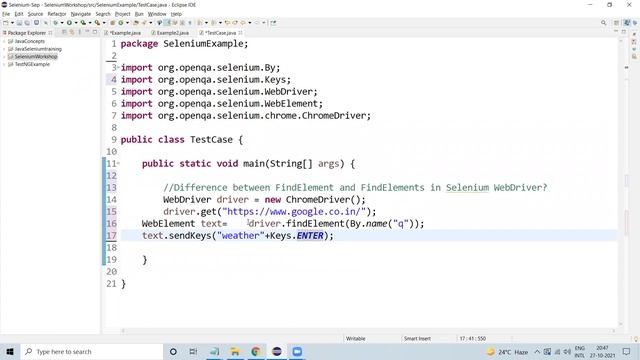
Task: Open the Coverage dropdown arrow
Action: (x=90, y=23)
